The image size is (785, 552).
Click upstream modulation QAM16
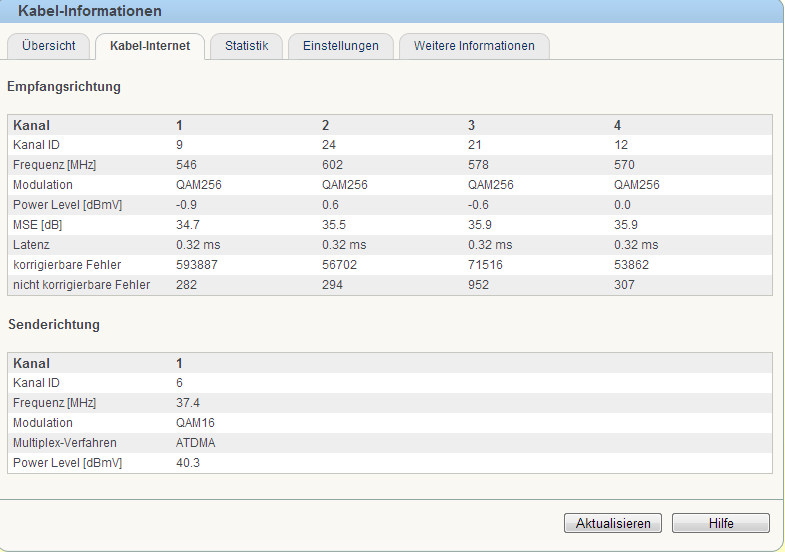point(195,423)
